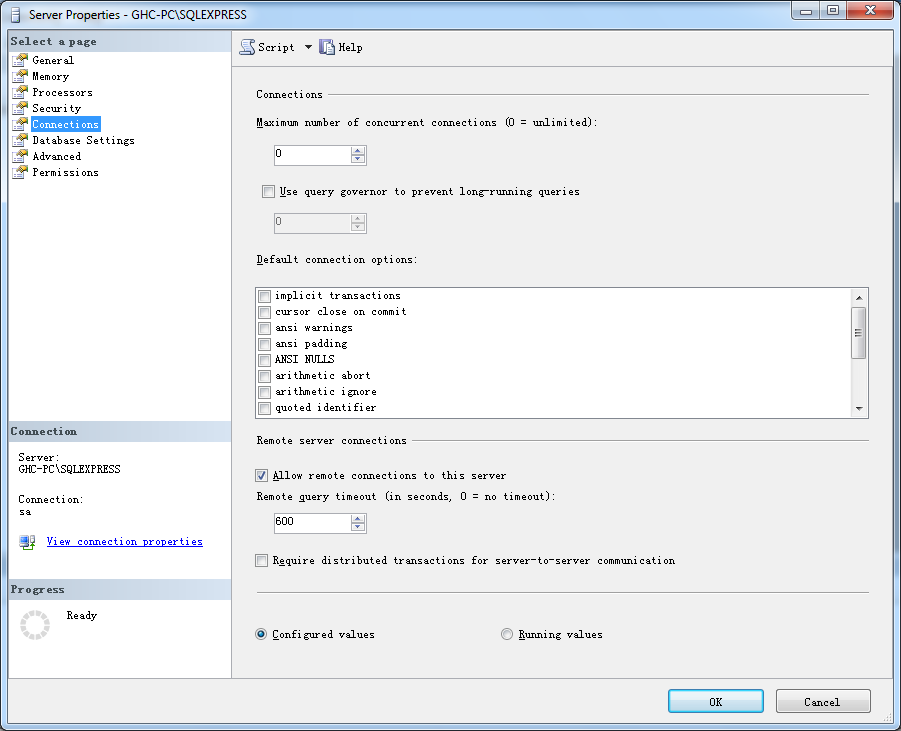This screenshot has height=731, width=901.
Task: Select Configured values radio button
Action: click(x=261, y=634)
